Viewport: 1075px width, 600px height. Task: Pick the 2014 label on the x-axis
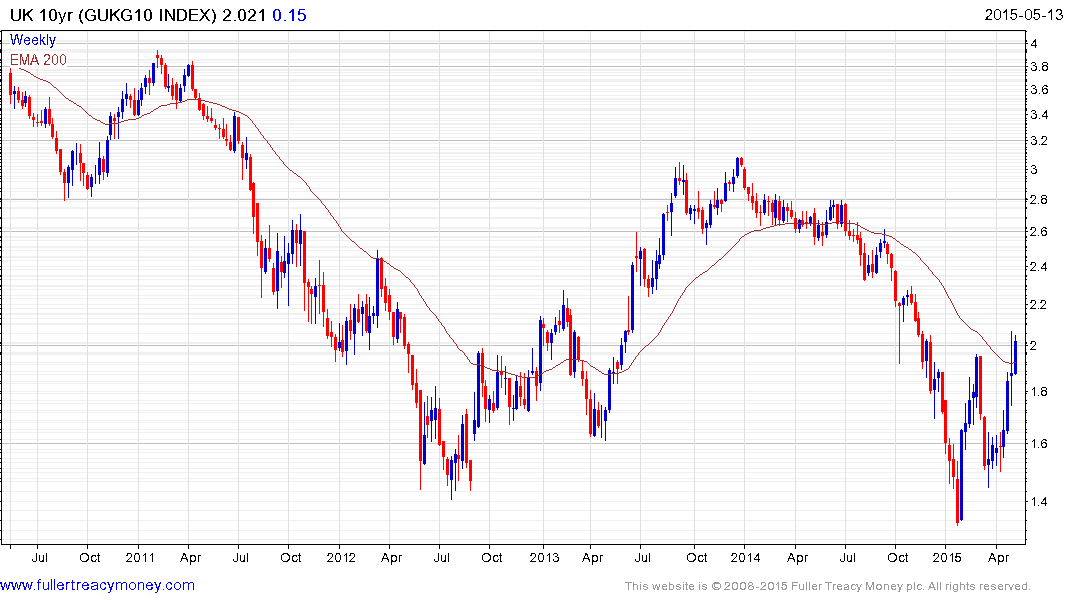[745, 556]
